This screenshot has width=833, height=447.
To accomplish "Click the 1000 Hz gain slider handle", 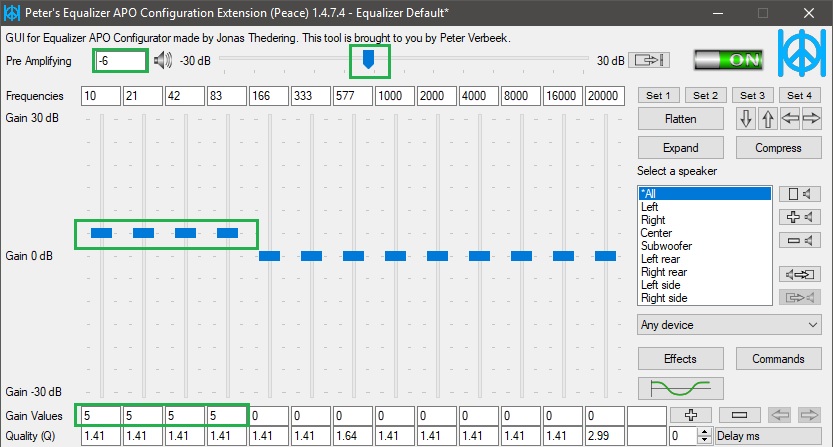I will coord(395,256).
